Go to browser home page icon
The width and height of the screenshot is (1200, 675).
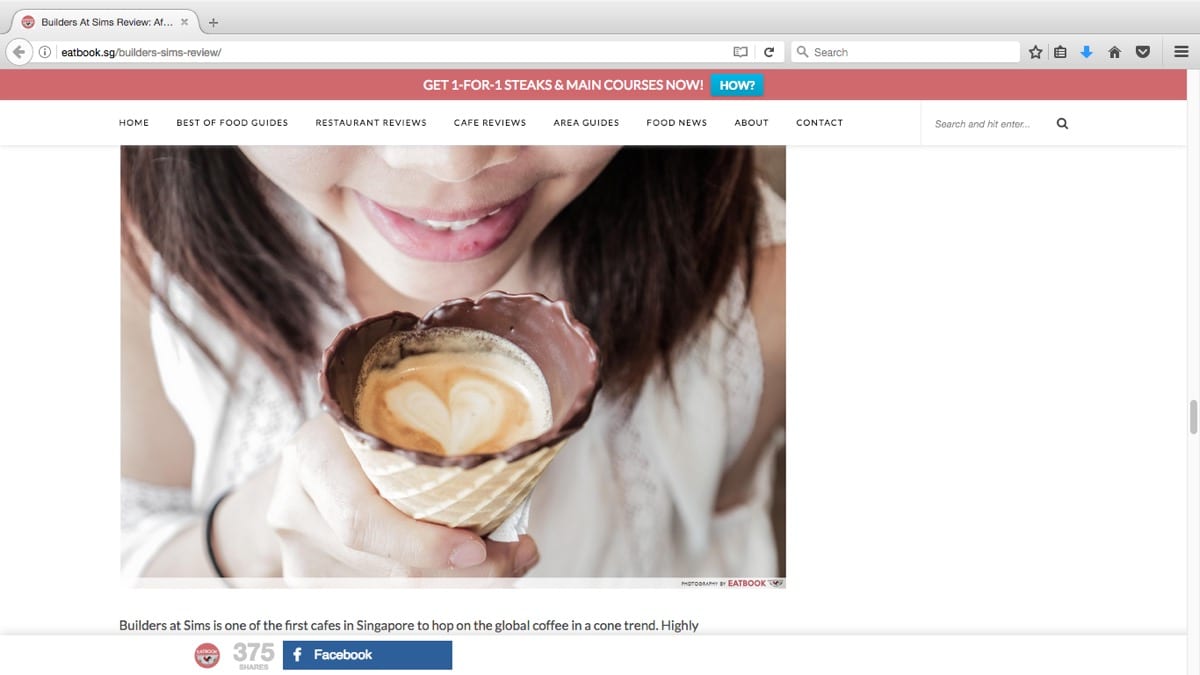click(x=1114, y=52)
